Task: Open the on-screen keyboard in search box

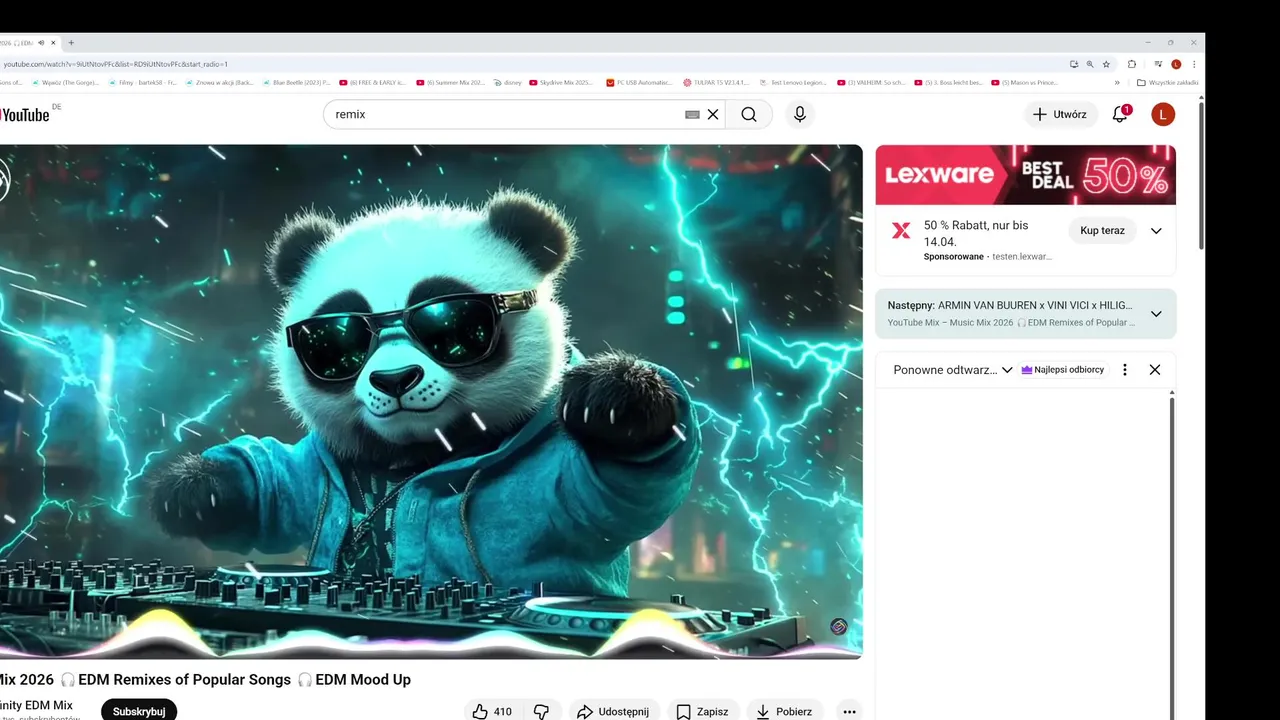Action: click(x=692, y=114)
